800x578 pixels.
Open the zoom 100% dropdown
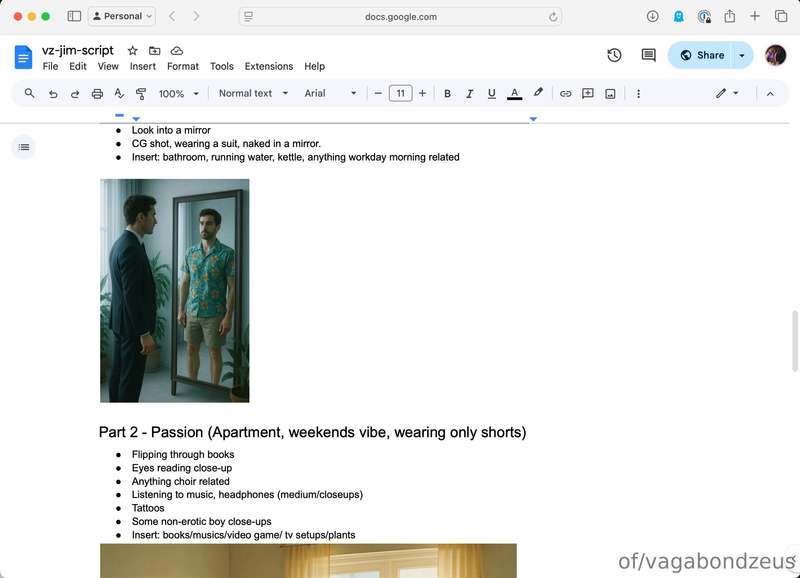click(x=178, y=94)
